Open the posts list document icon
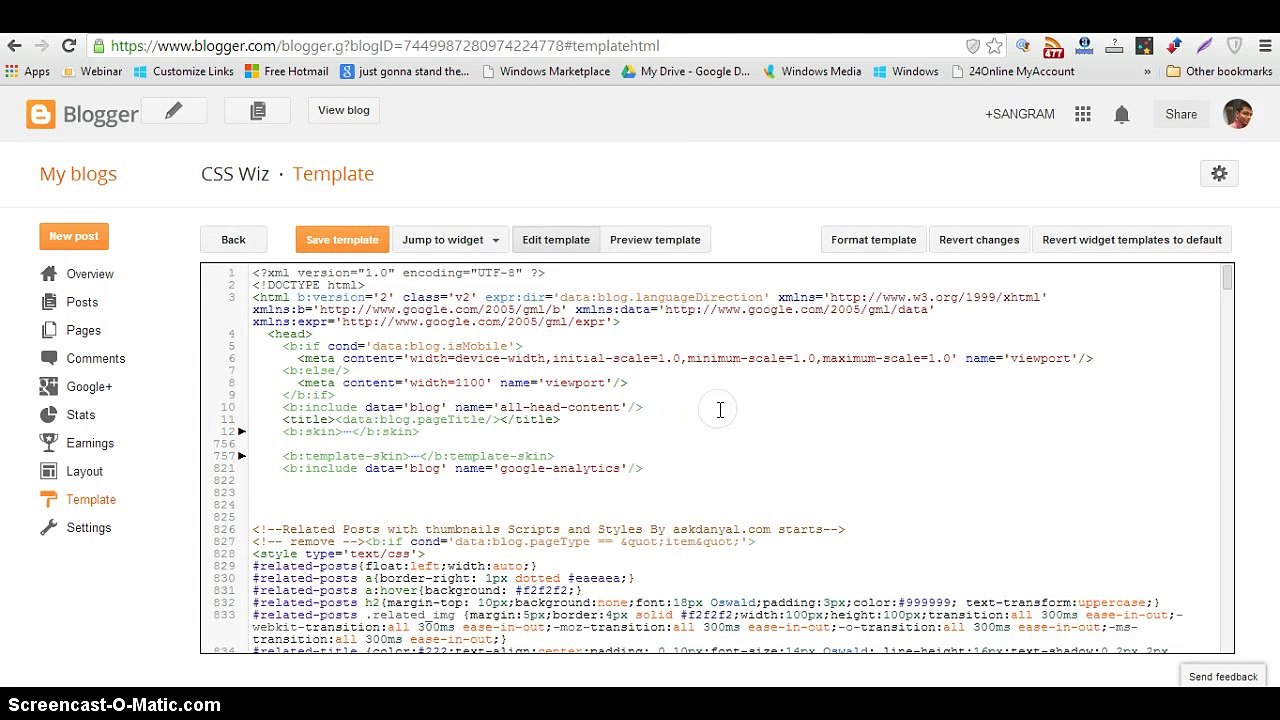 [258, 111]
